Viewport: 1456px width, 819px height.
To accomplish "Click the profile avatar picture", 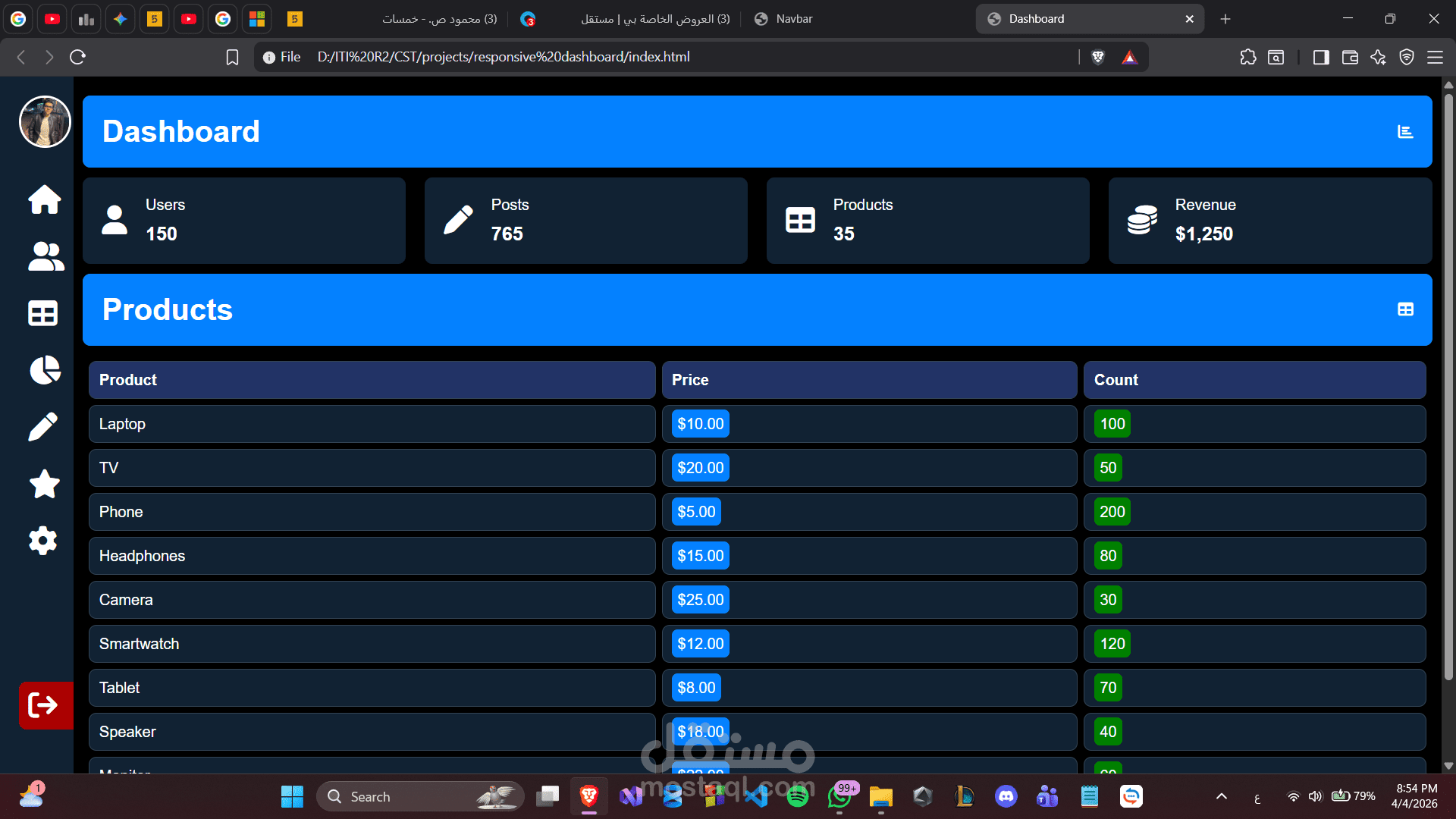I will click(x=45, y=121).
